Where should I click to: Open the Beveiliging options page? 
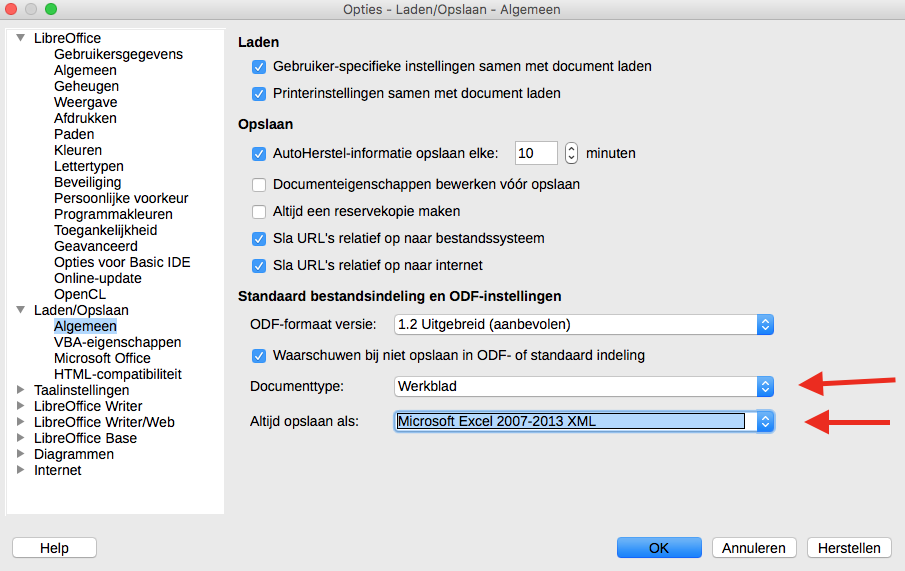pyautogui.click(x=88, y=182)
